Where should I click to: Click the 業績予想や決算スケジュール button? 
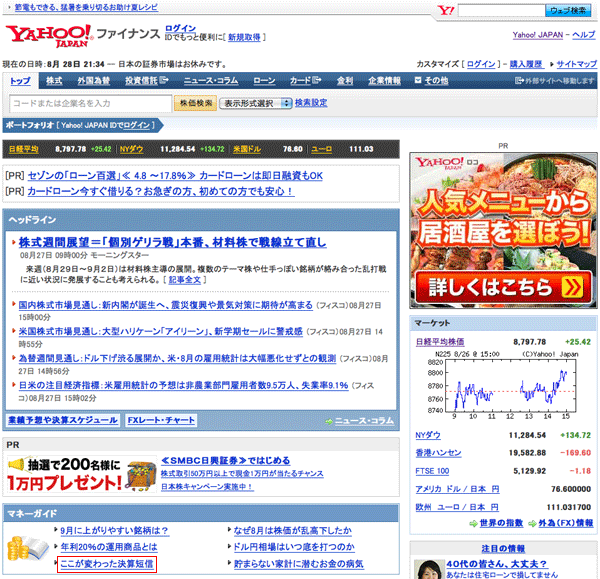(61, 421)
